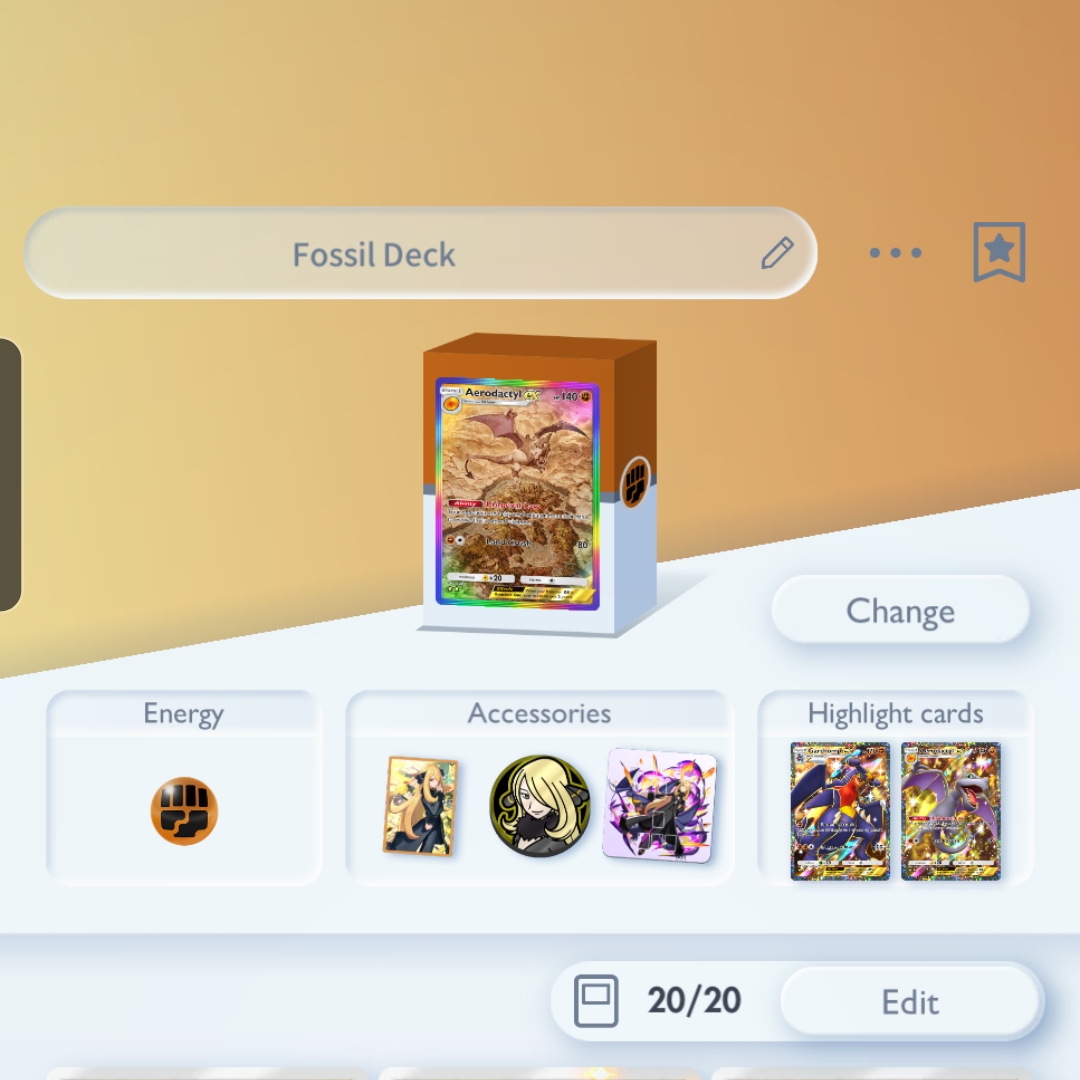Select the Cynthia card sleeve accessory
Image resolution: width=1080 pixels, height=1080 pixels.
[x=420, y=806]
